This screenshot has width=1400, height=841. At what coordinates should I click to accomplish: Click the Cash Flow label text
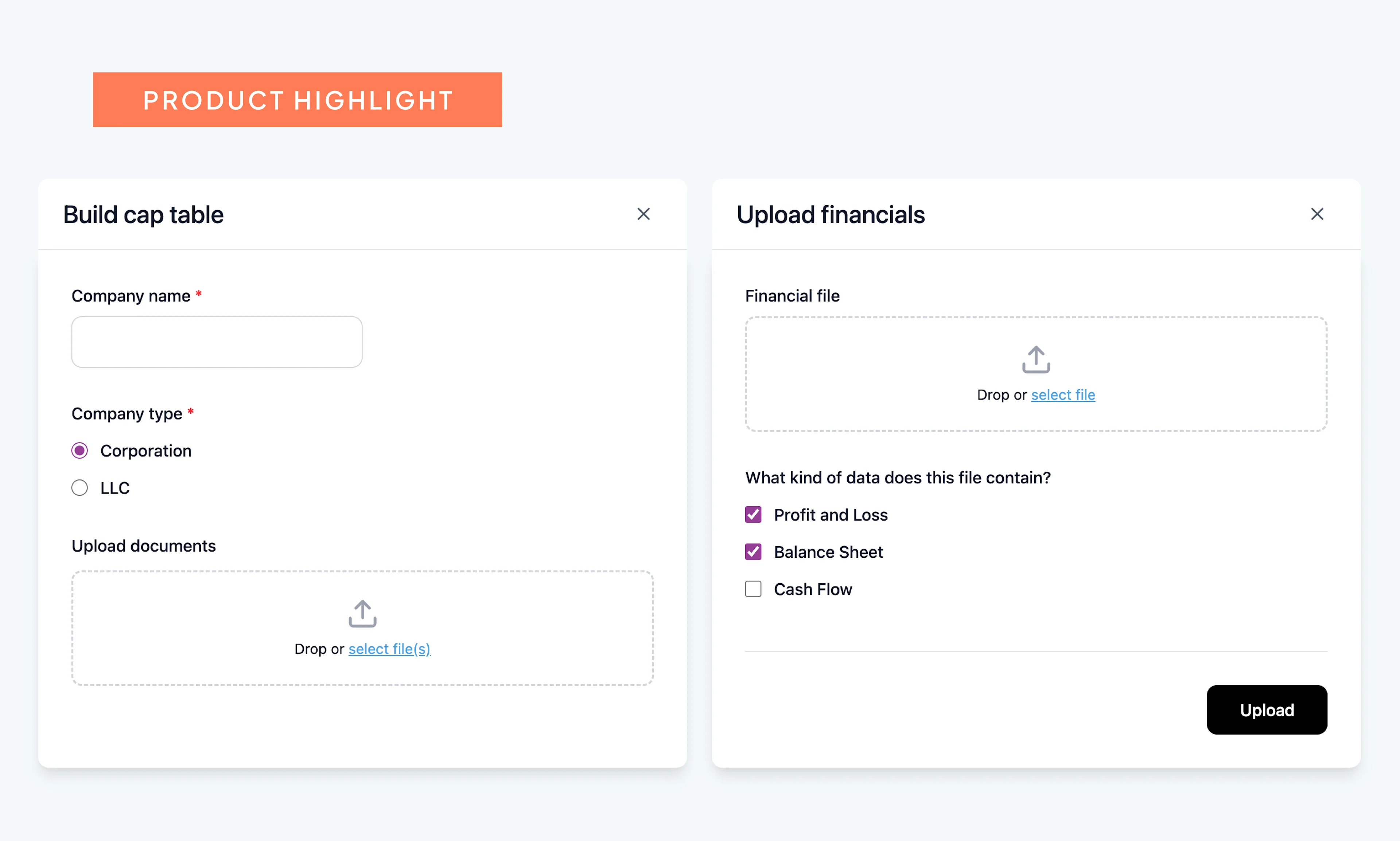pos(813,589)
